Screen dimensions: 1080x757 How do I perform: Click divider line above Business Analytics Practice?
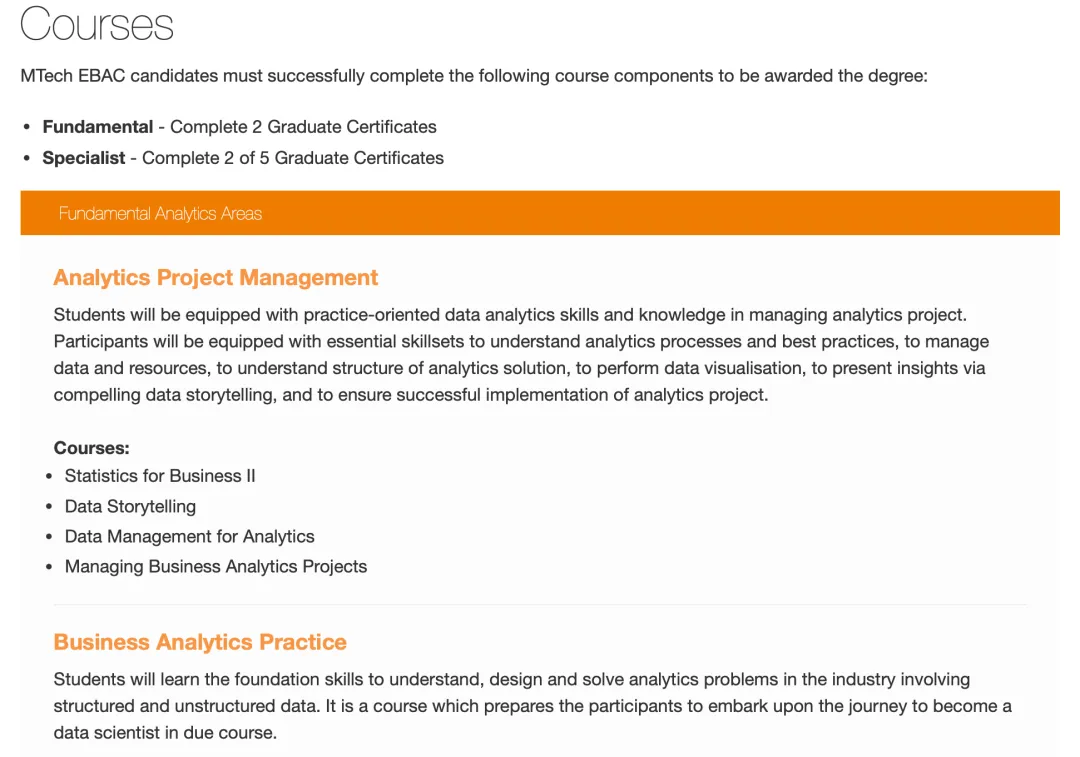coord(540,604)
